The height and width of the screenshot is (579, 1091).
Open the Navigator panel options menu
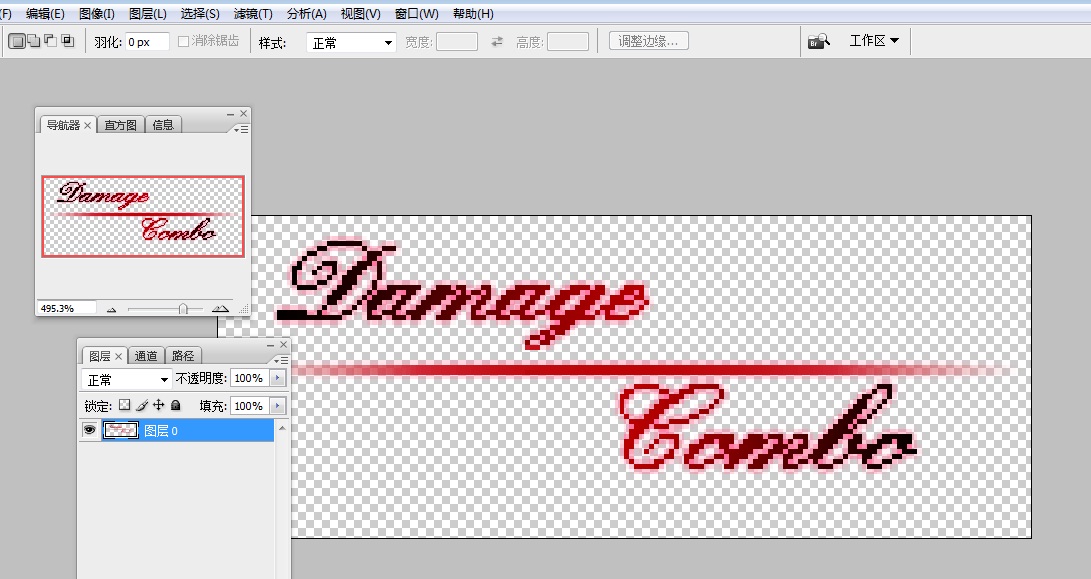pos(241,129)
